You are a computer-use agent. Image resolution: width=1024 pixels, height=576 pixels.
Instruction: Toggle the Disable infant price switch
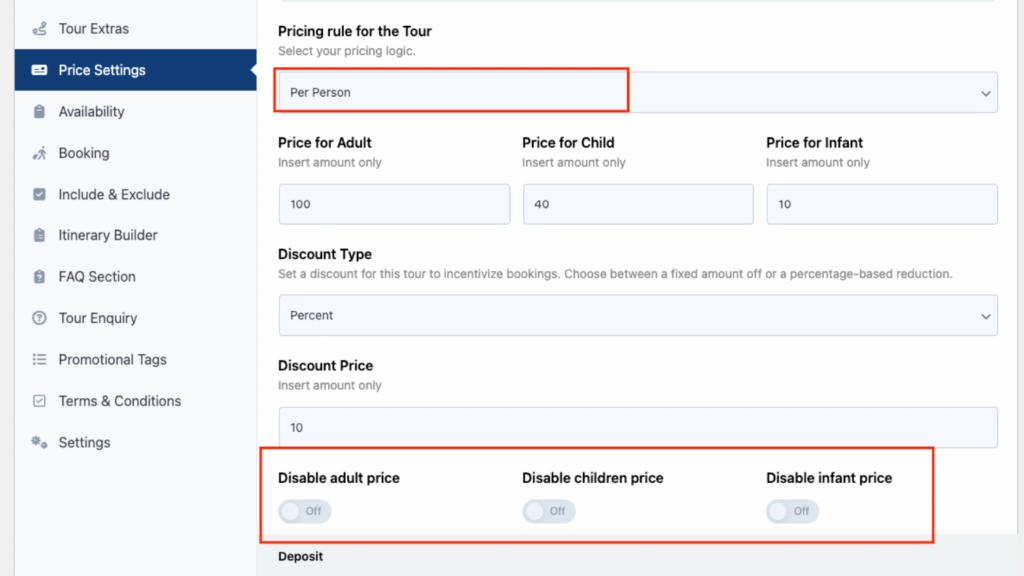[792, 511]
